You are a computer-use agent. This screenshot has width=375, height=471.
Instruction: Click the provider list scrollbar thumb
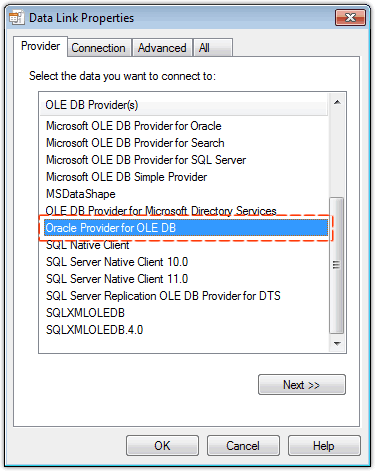pyautogui.click(x=337, y=265)
